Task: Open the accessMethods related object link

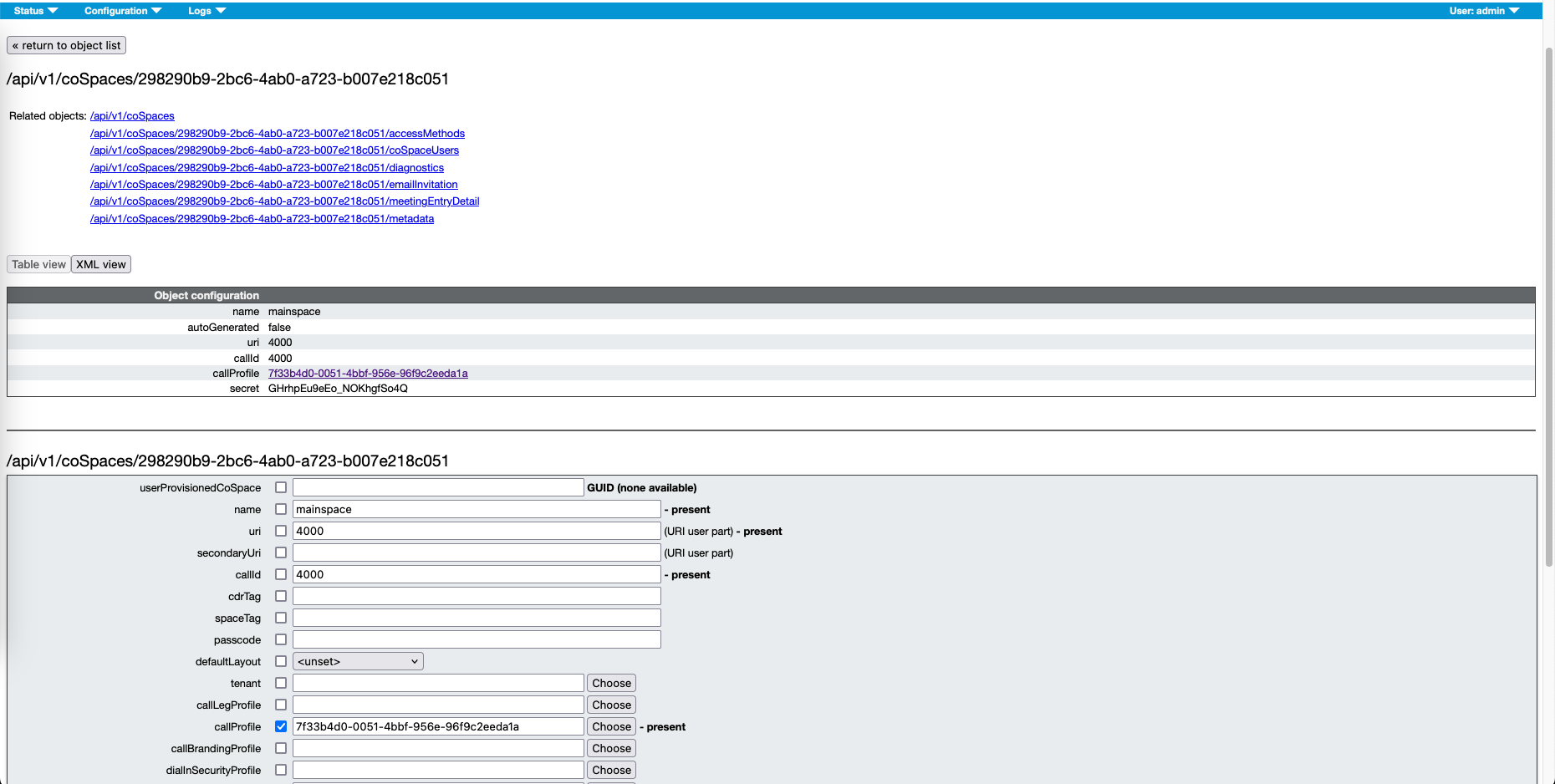Action: click(x=277, y=134)
